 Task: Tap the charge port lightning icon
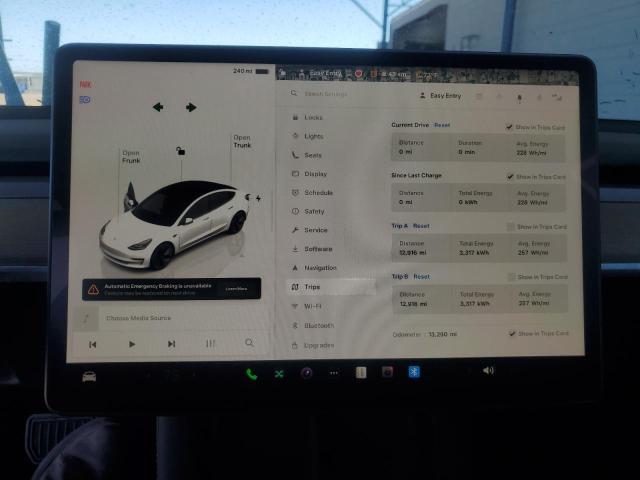pos(258,198)
